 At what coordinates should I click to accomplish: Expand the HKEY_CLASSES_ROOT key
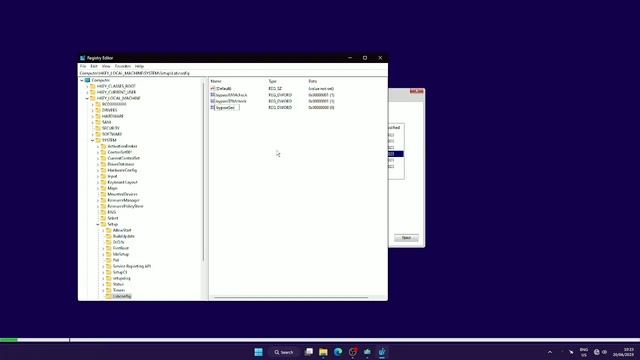click(x=87, y=87)
